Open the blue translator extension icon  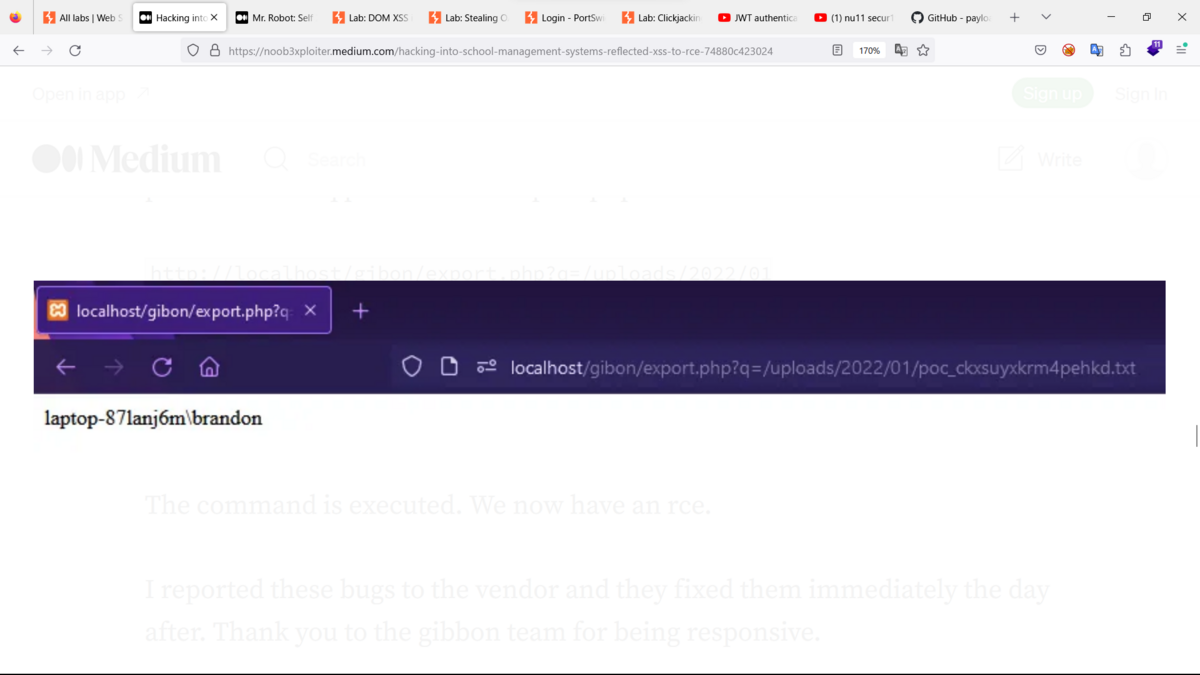1097,50
